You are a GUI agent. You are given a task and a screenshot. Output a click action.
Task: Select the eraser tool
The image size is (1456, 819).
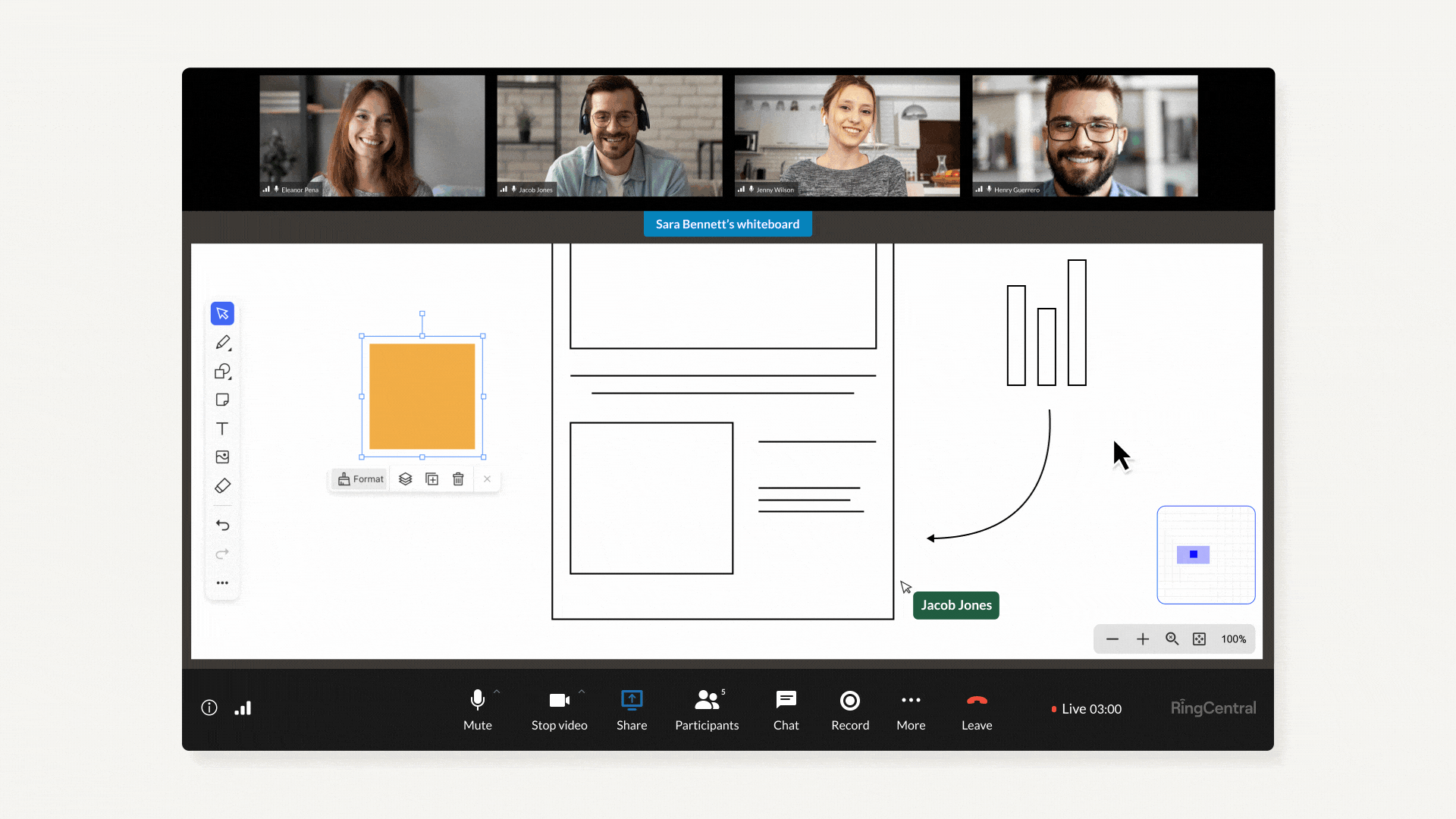[x=222, y=485]
